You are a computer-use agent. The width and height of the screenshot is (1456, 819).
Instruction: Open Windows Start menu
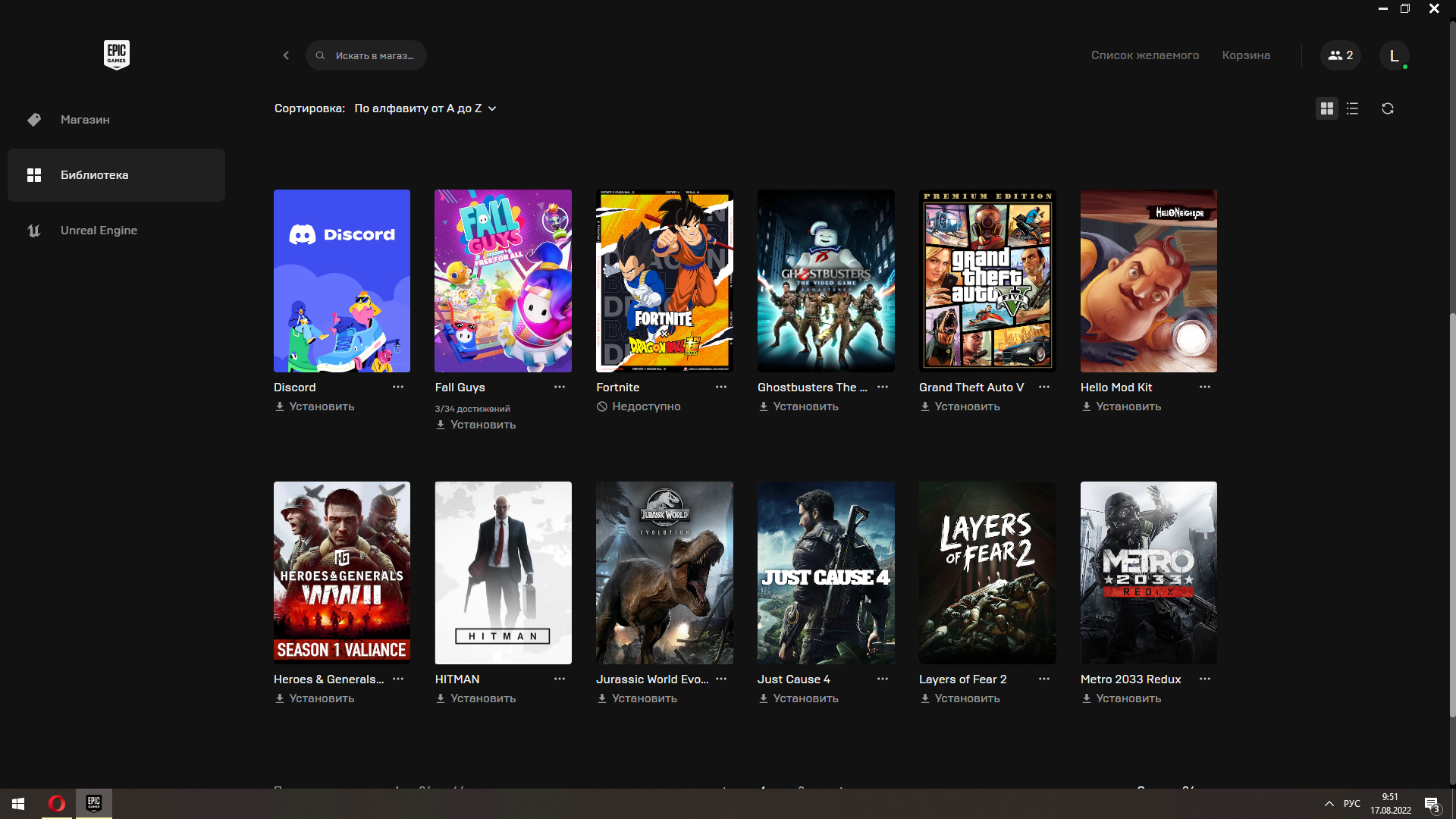[x=18, y=804]
